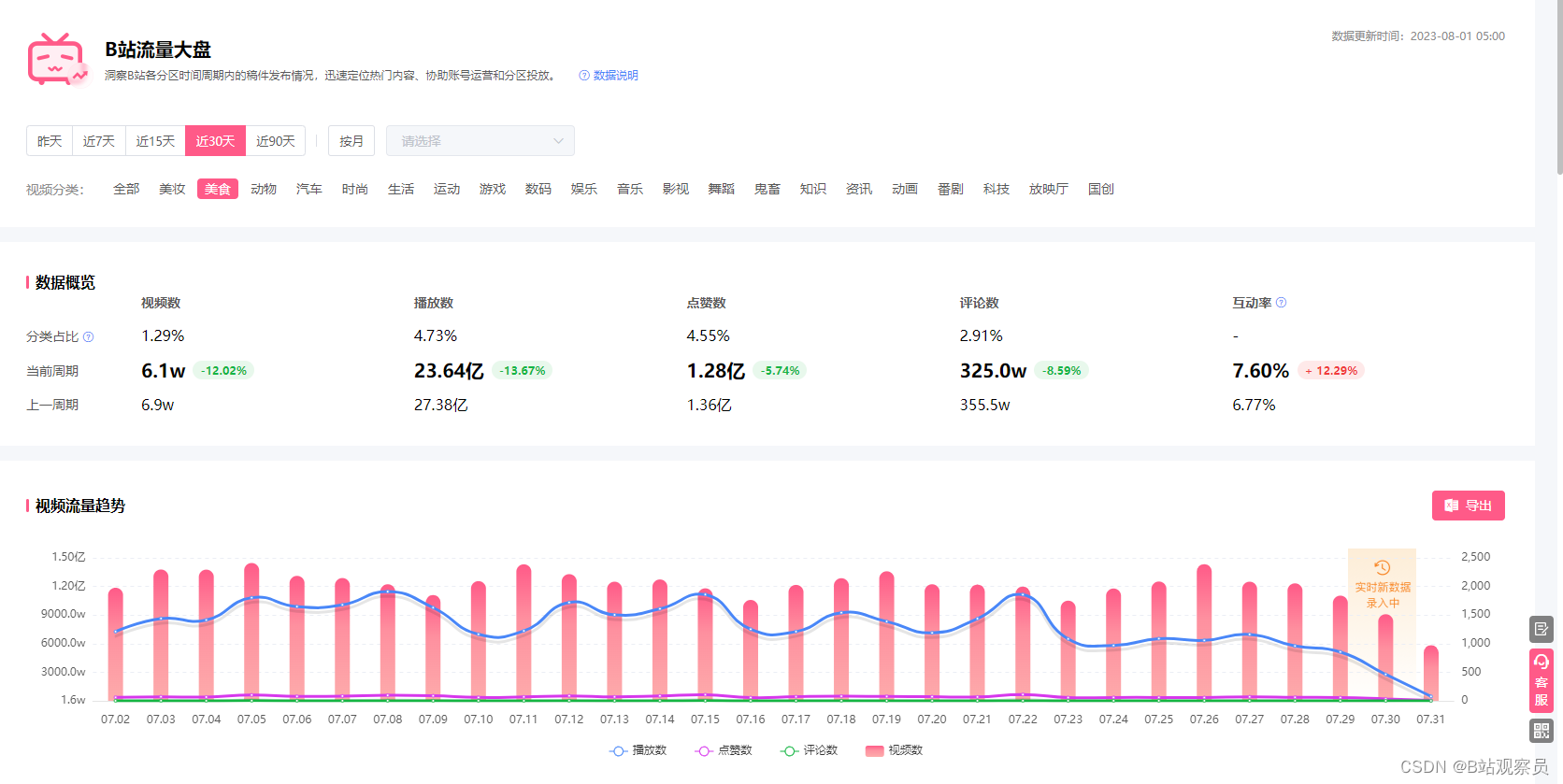Filter by 数码 video category
Image resolution: width=1563 pixels, height=784 pixels.
click(538, 189)
